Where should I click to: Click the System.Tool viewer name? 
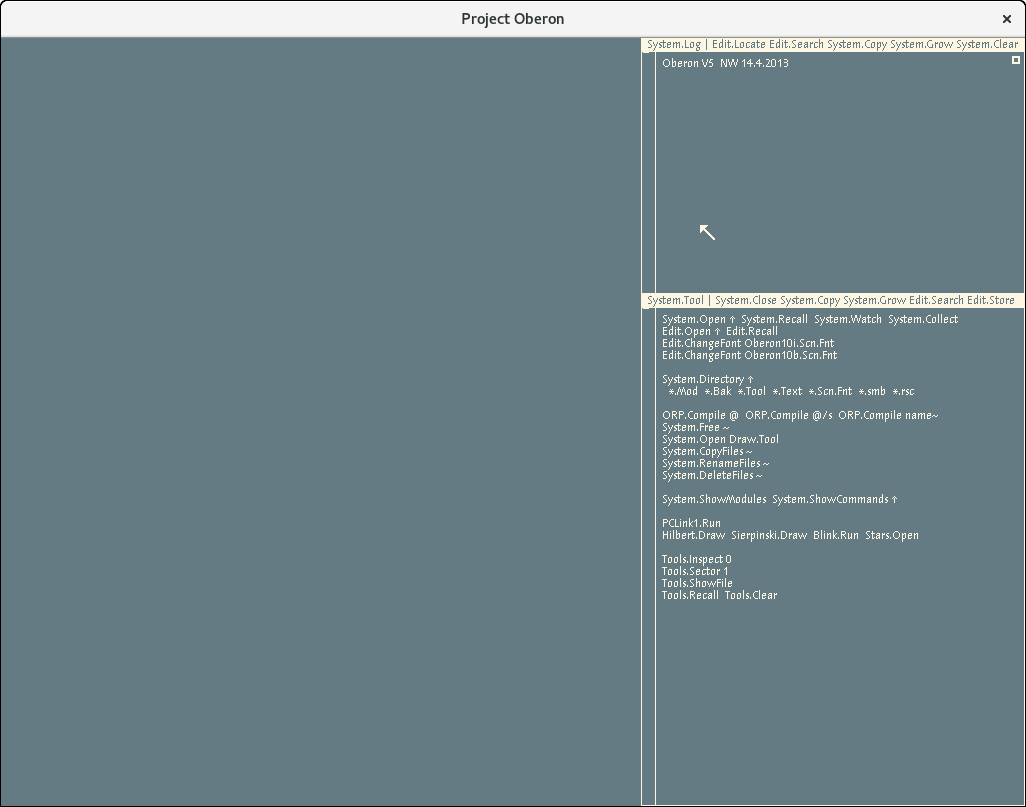click(x=675, y=300)
